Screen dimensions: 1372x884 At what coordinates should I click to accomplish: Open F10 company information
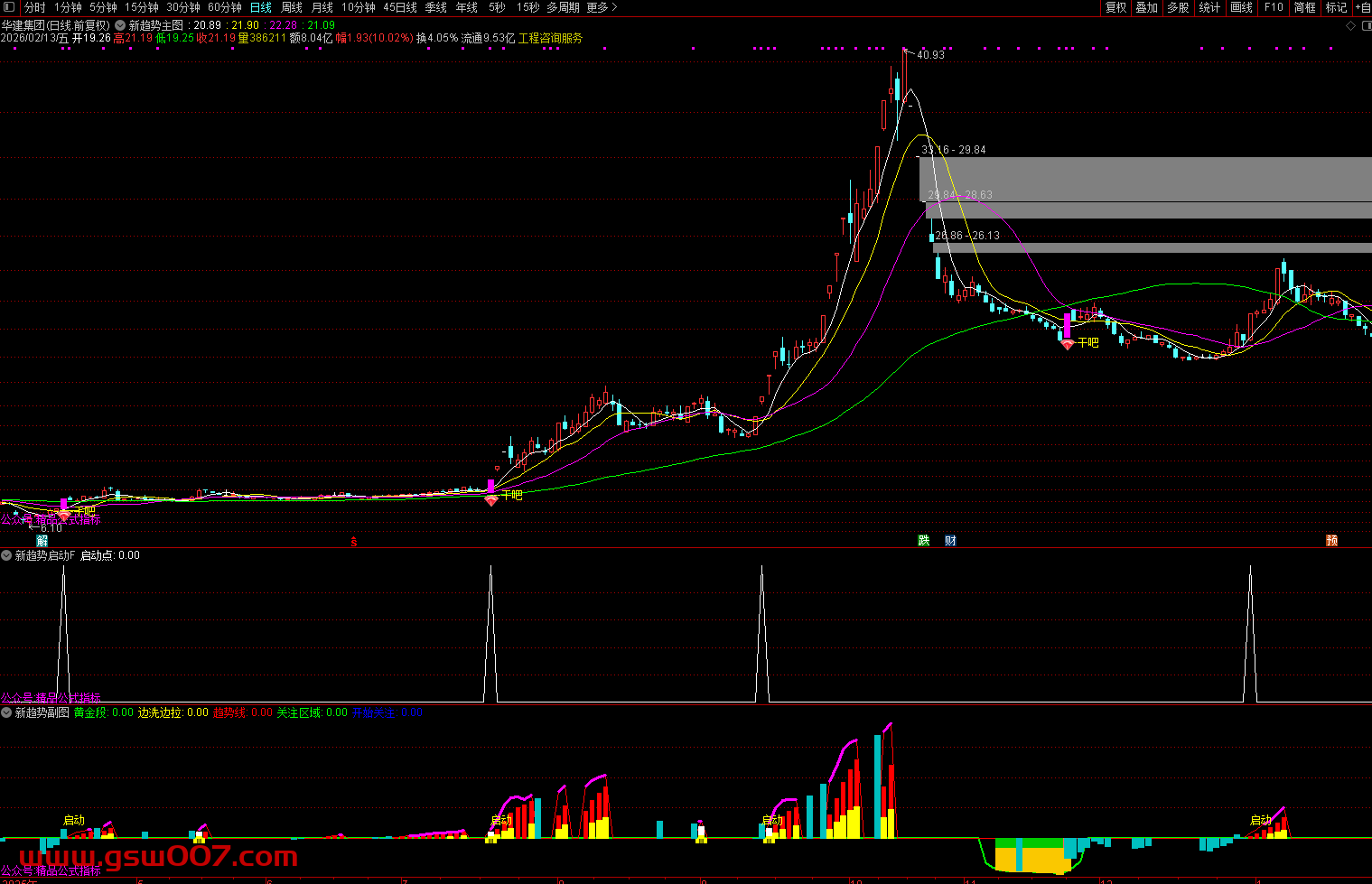[x=1274, y=7]
